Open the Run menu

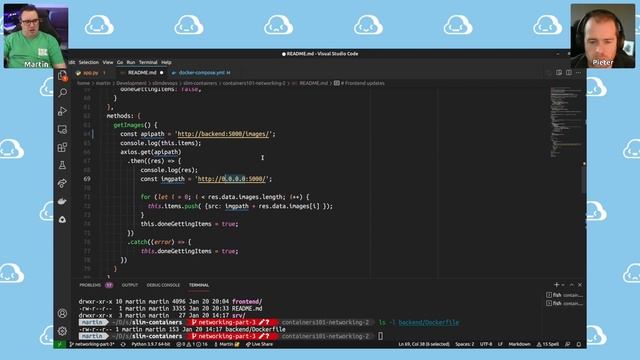(x=131, y=62)
